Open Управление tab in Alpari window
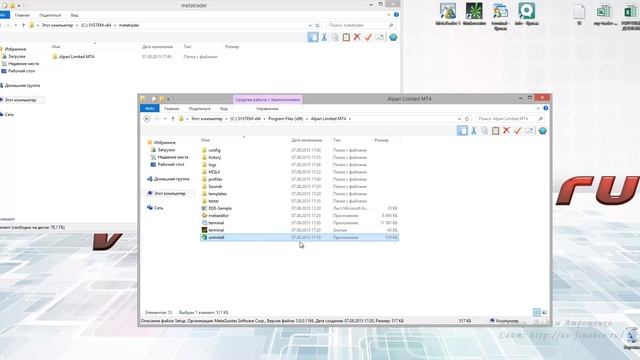 267,109
